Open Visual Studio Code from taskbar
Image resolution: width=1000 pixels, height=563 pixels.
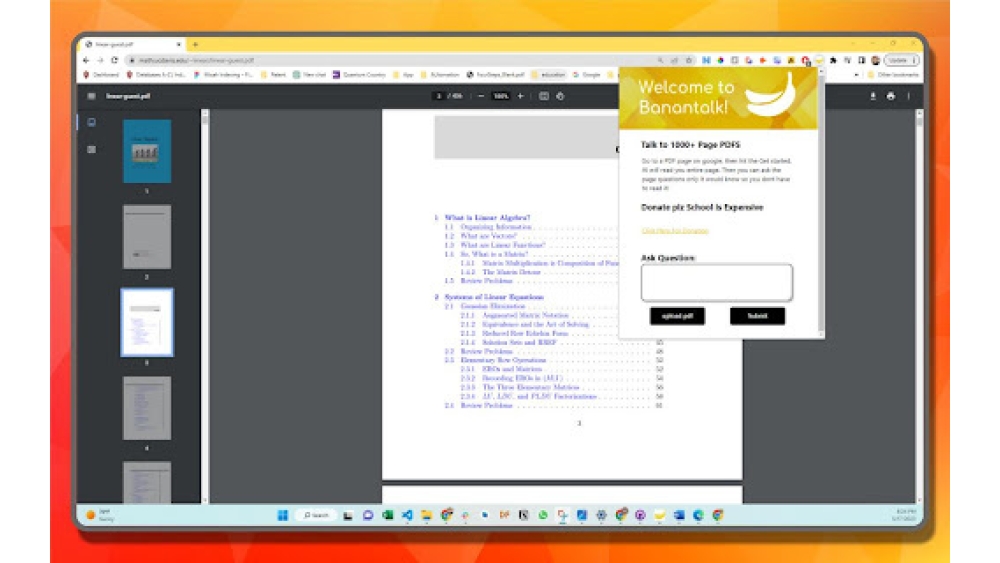click(x=407, y=515)
